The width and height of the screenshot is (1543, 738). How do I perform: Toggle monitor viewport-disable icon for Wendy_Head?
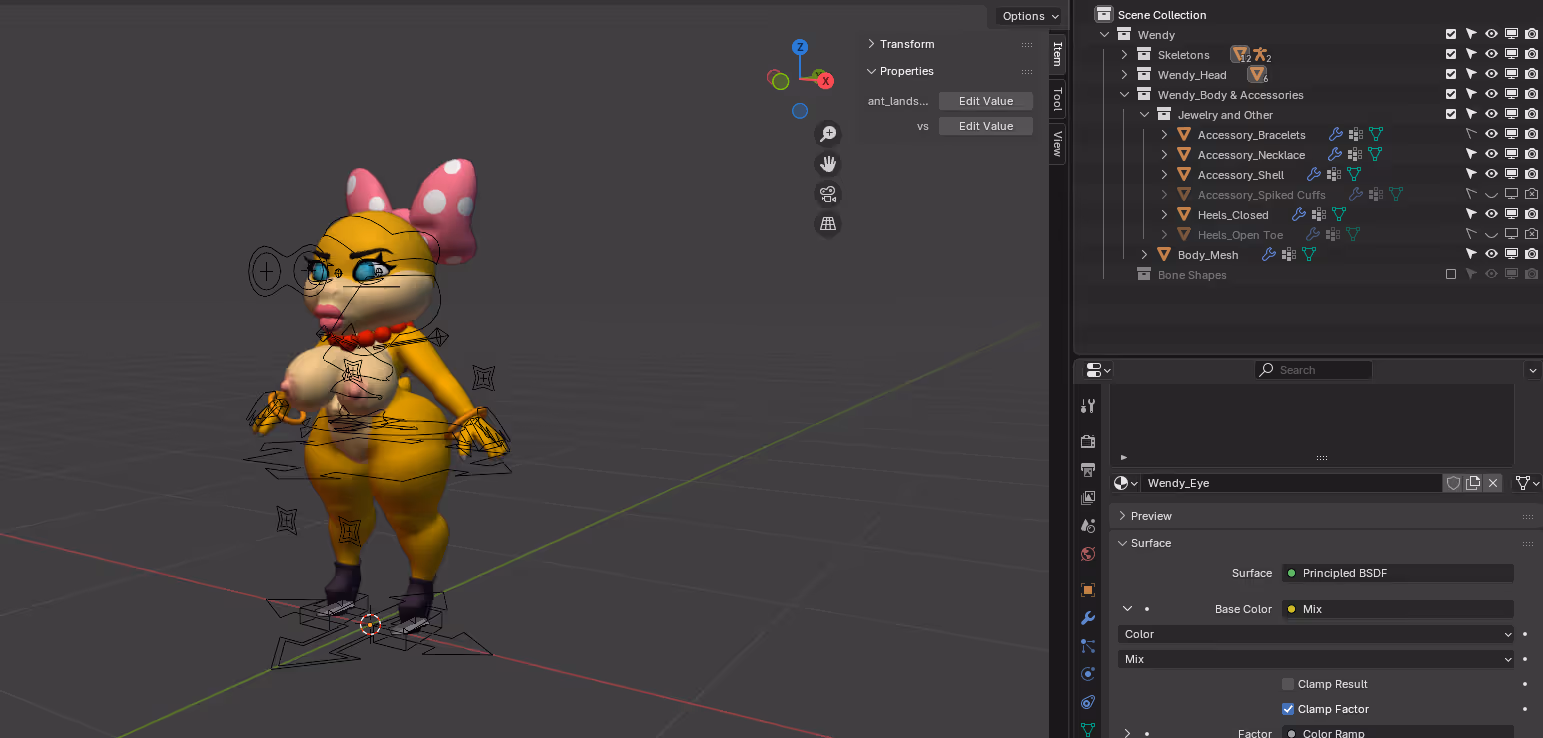(x=1511, y=75)
